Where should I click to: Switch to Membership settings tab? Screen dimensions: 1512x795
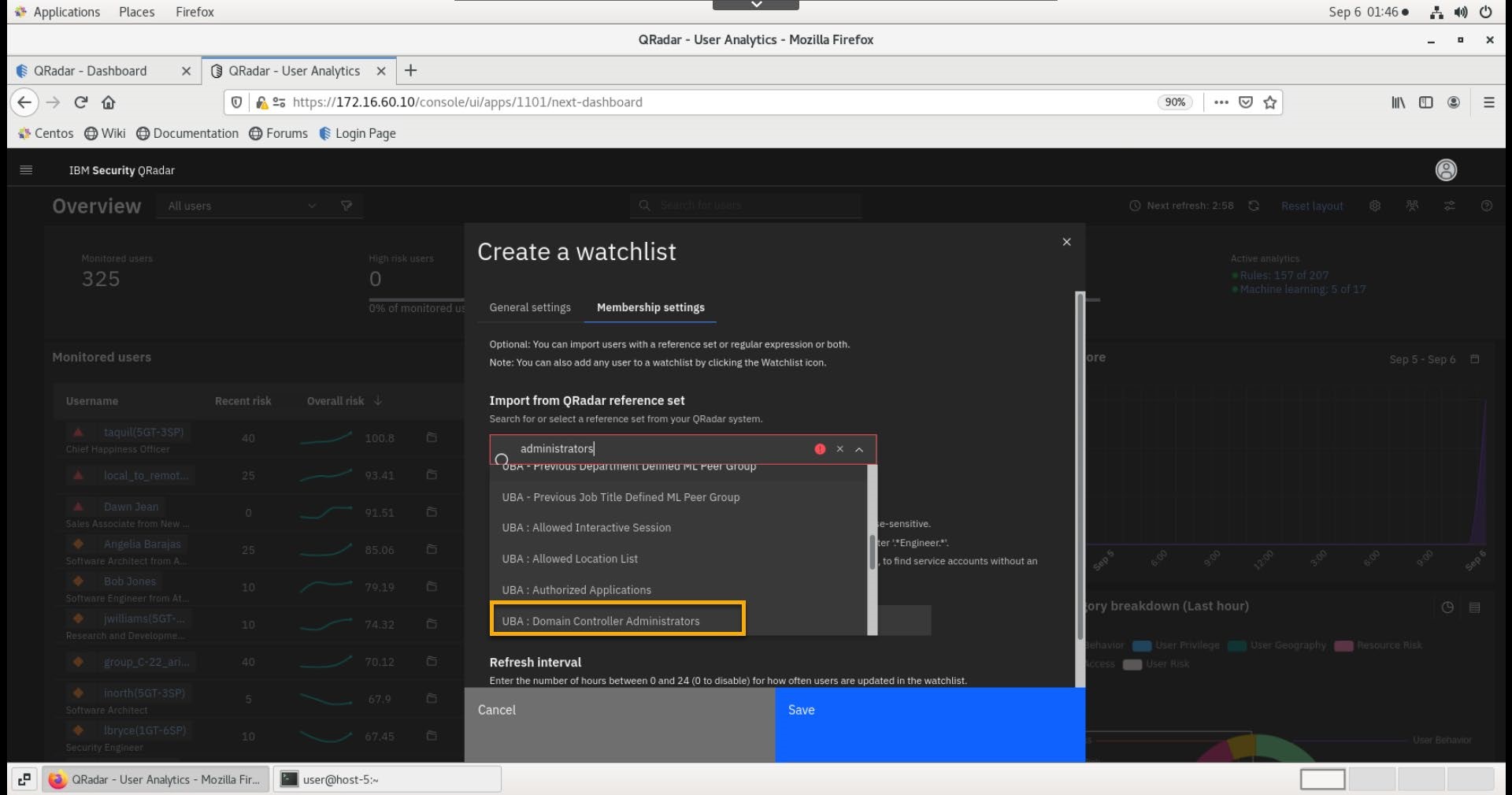coord(650,307)
